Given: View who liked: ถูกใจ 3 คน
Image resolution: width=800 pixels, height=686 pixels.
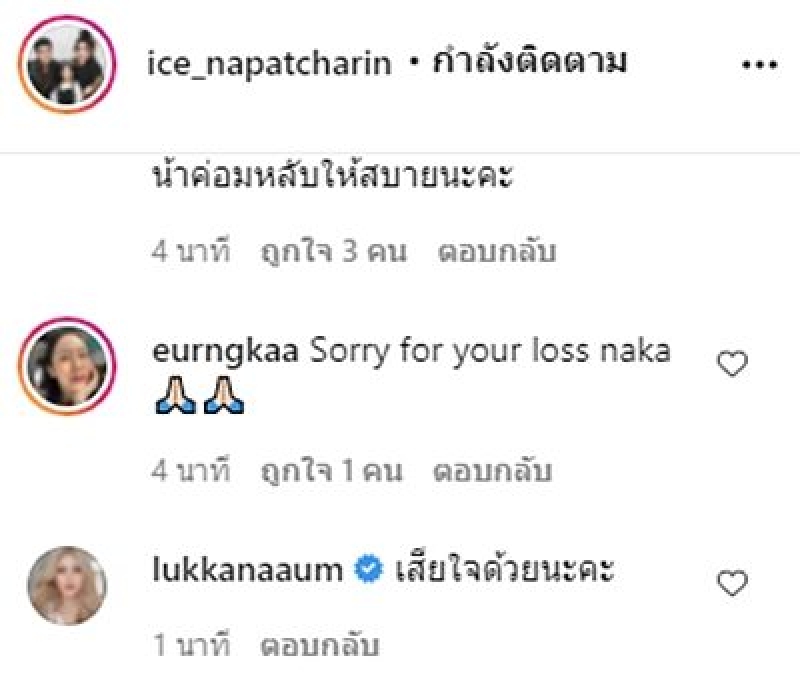Looking at the screenshot, I should (x=334, y=251).
